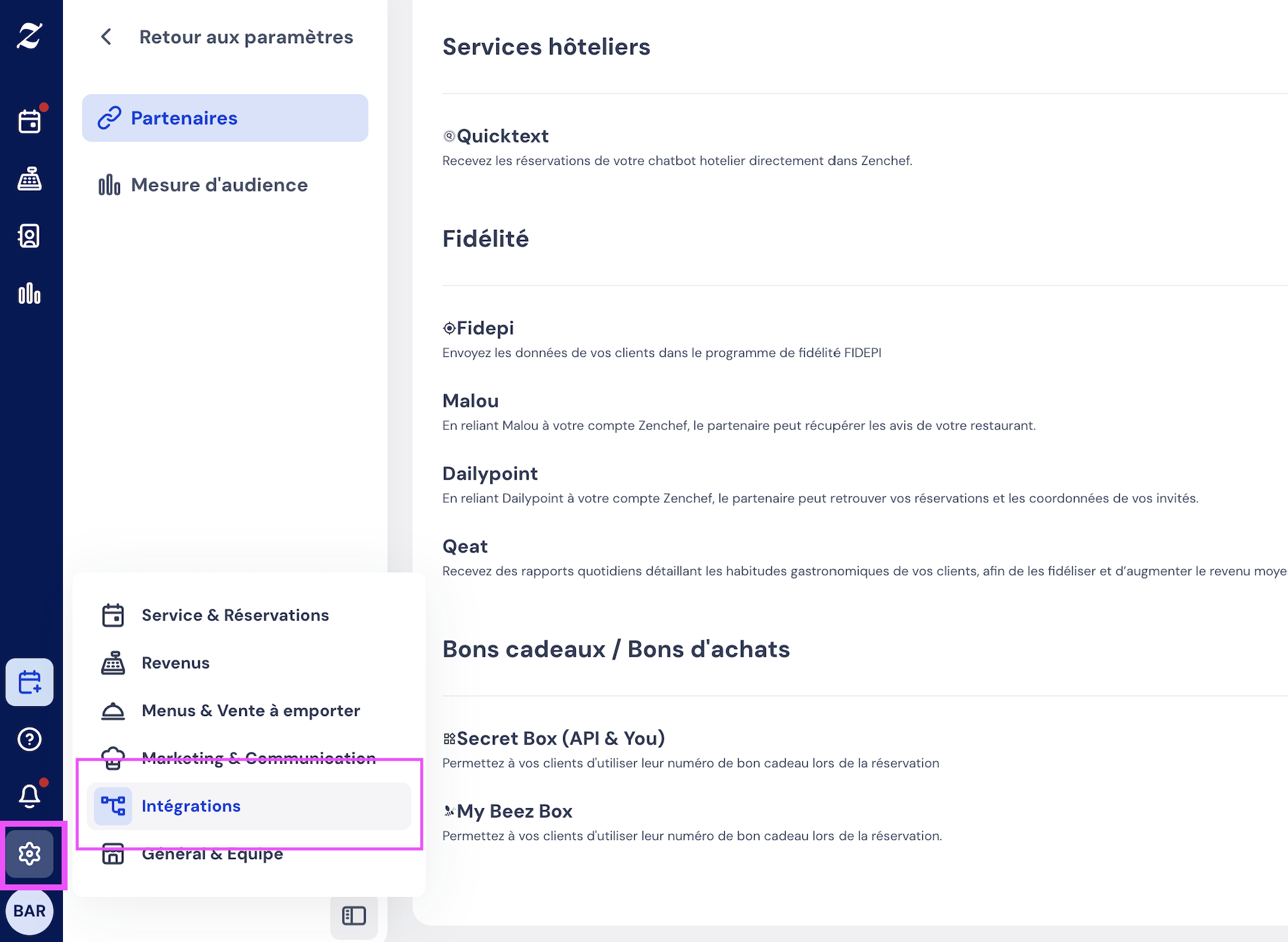Click the Zenchef logo icon
Screen dimensions: 1288x942
click(x=30, y=36)
